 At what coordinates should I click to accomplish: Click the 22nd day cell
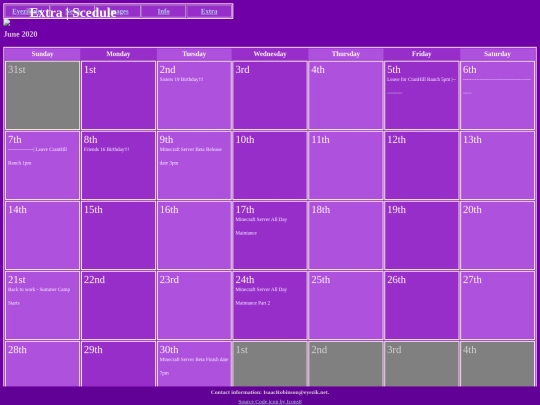coord(118,305)
